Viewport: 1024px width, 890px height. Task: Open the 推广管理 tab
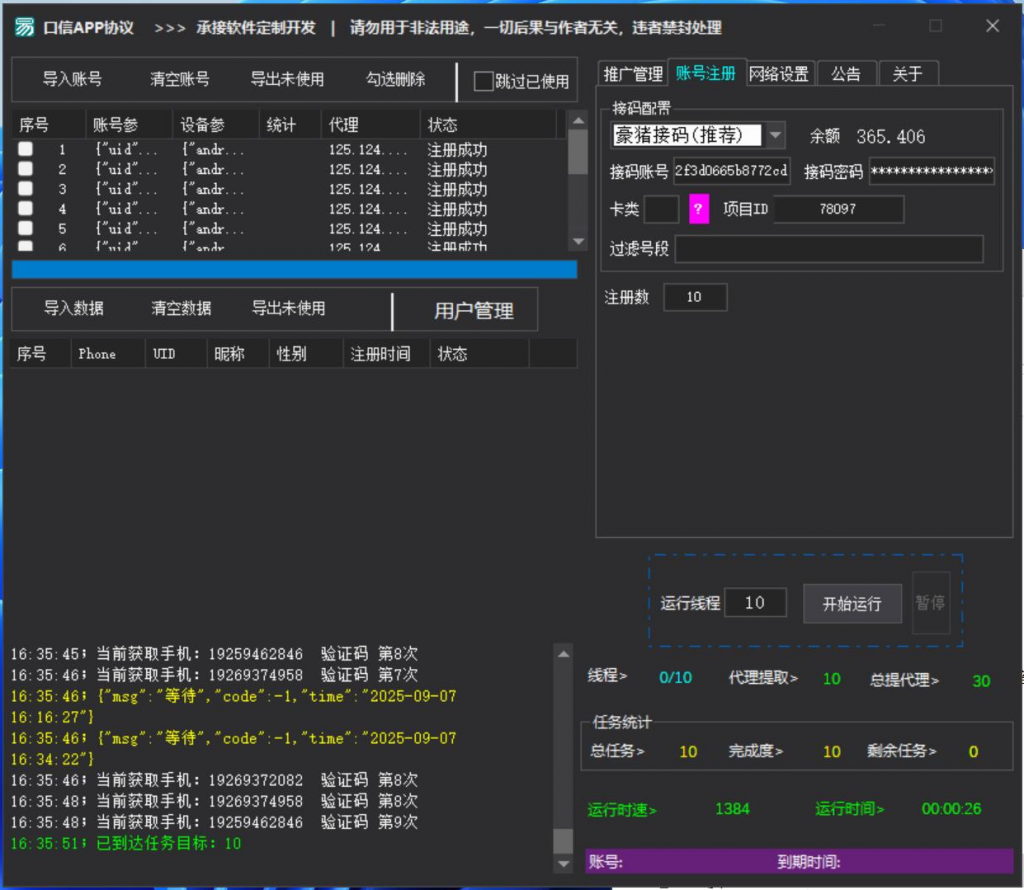(x=633, y=74)
